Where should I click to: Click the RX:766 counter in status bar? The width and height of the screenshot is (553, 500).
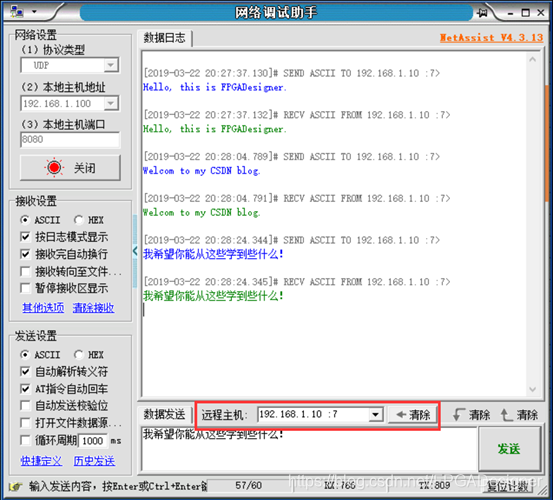(340, 486)
